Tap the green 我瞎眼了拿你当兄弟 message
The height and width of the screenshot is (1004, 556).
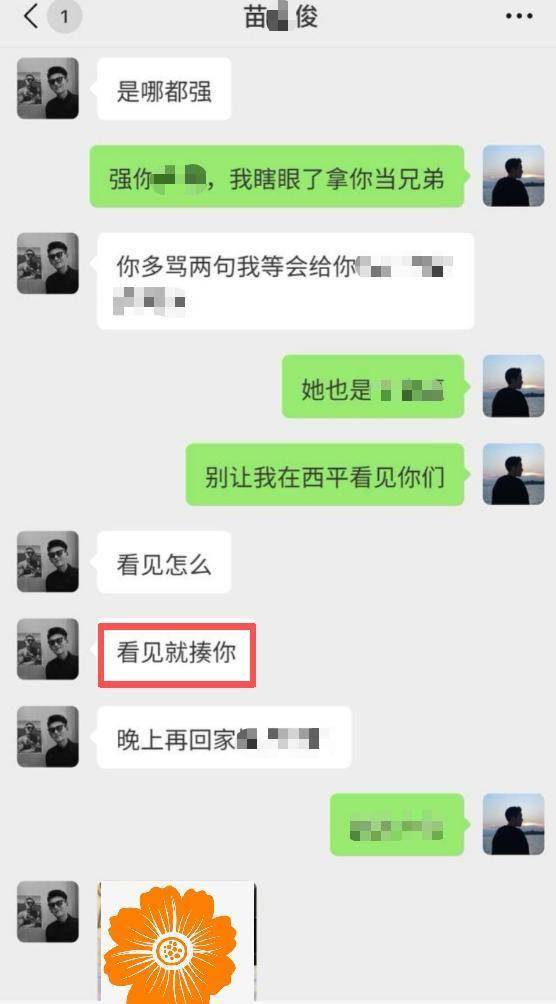coord(276,176)
